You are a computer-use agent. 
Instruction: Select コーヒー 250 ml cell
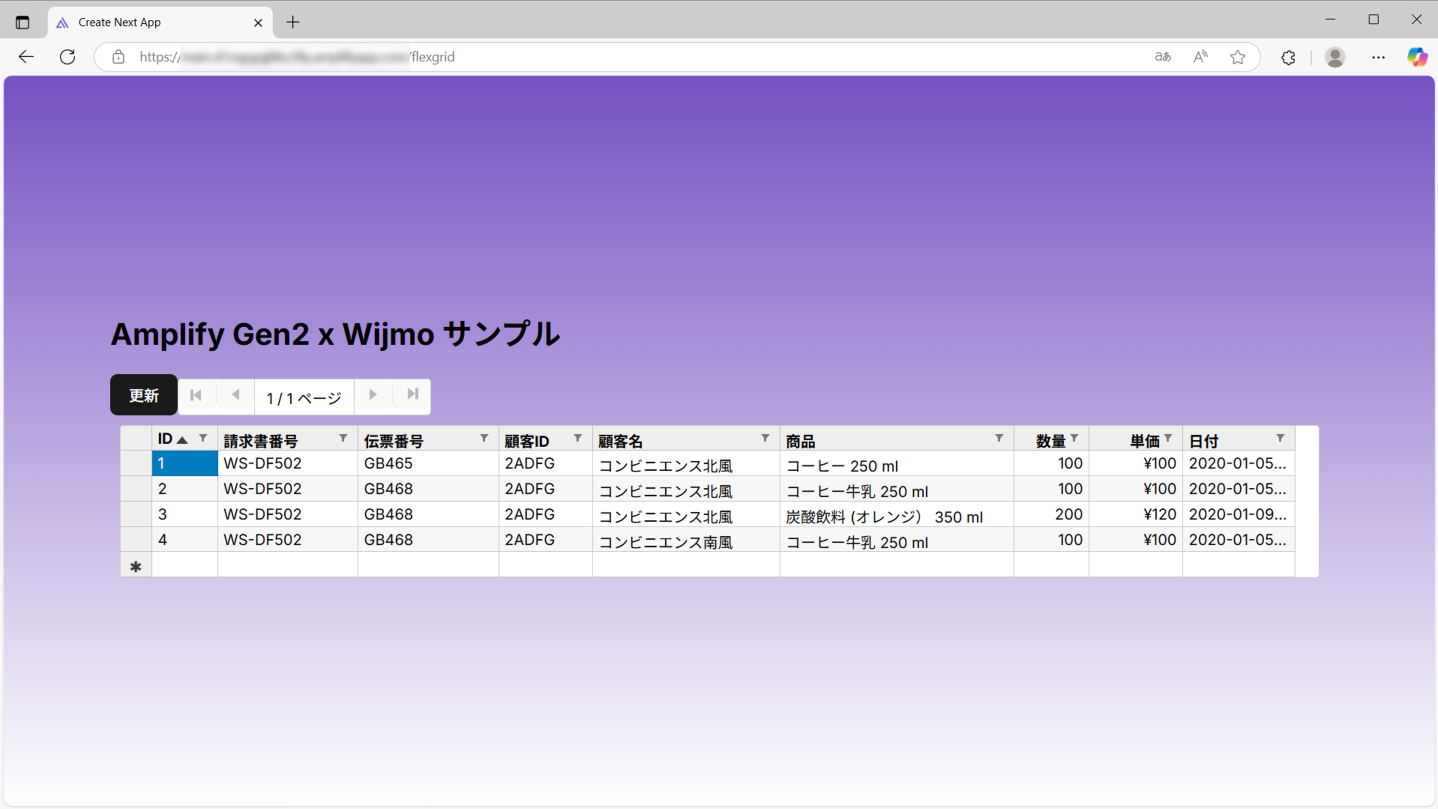(x=896, y=464)
